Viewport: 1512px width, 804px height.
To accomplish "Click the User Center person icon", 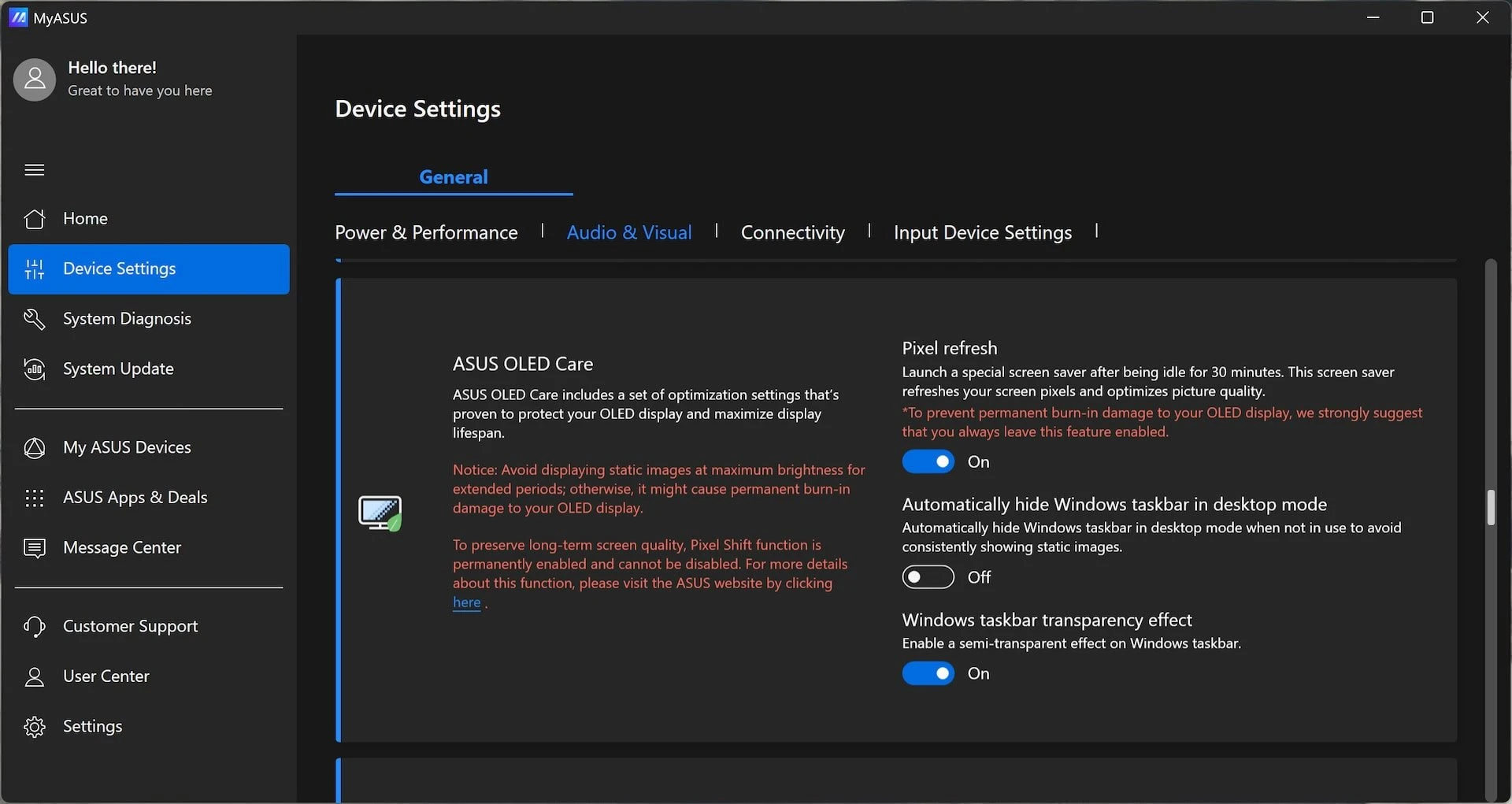I will (x=35, y=676).
